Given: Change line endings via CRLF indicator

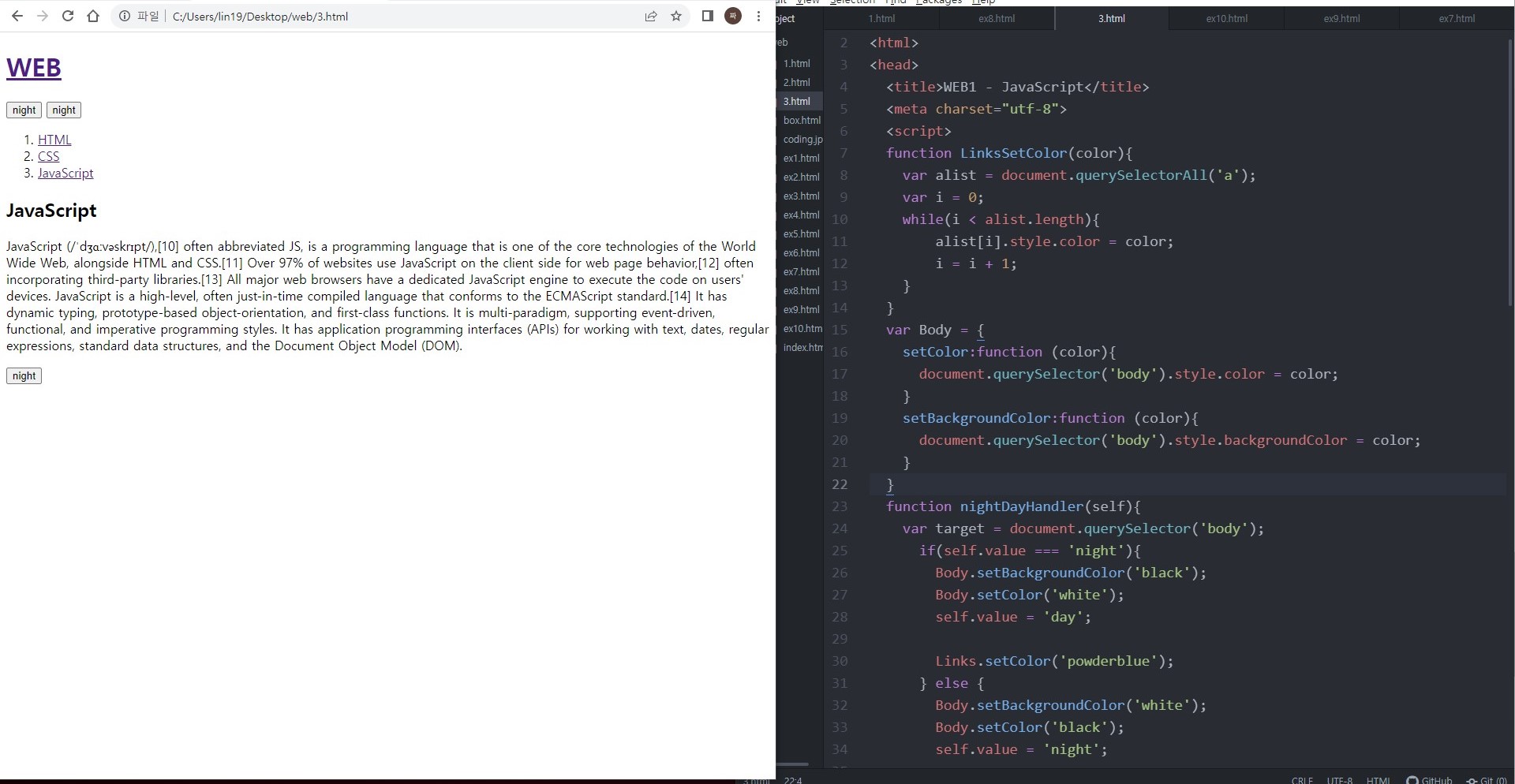Looking at the screenshot, I should (1302, 779).
